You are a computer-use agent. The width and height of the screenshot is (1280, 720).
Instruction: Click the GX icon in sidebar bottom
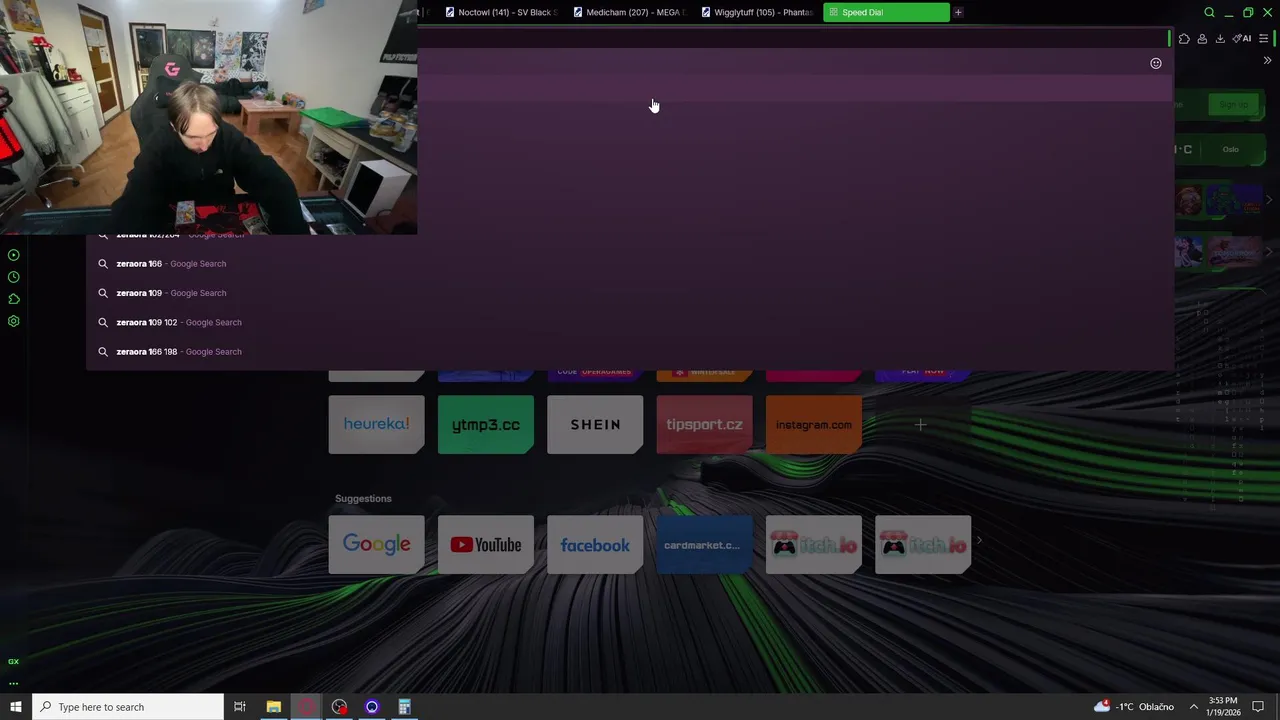click(13, 661)
